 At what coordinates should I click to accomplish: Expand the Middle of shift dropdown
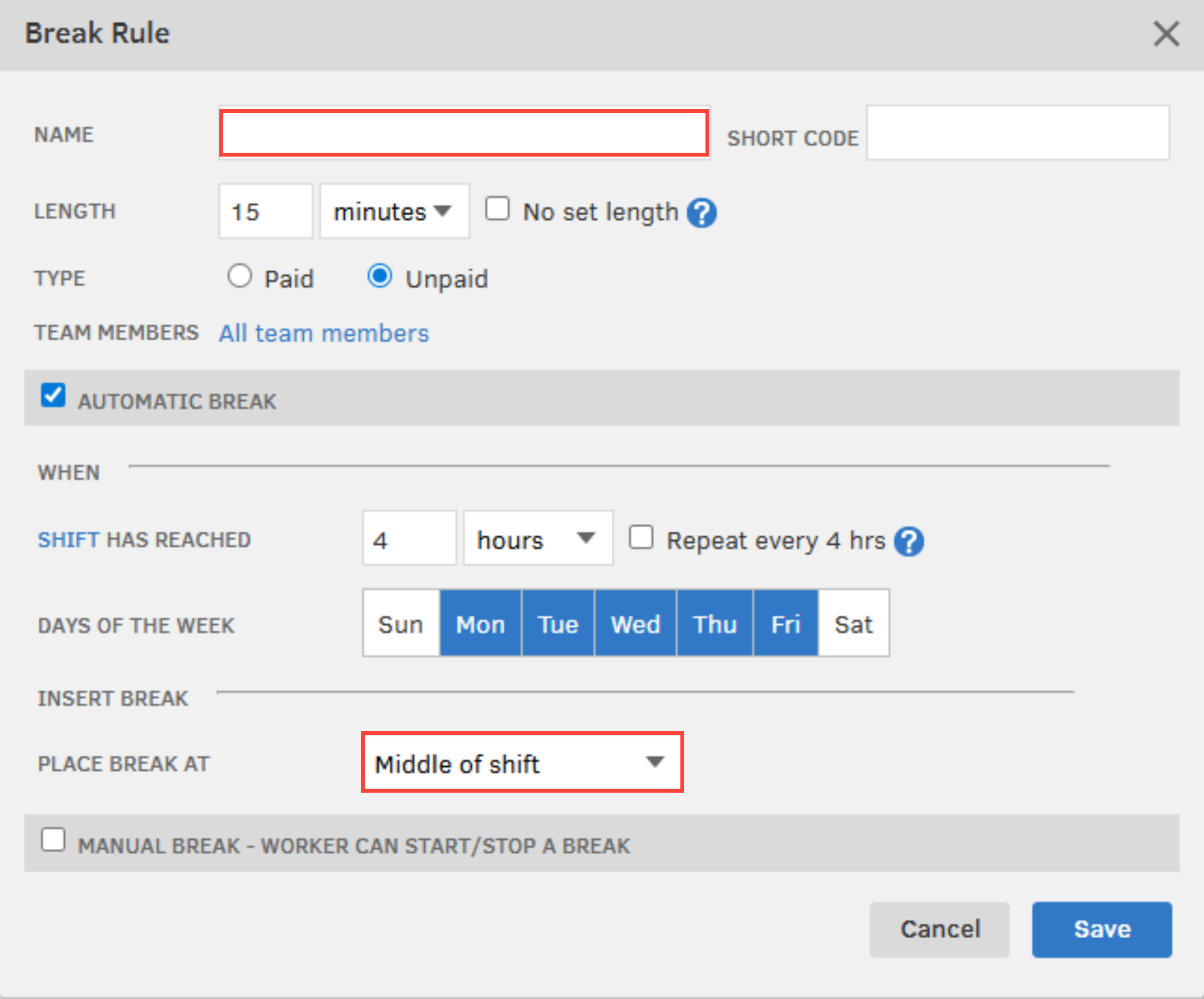pos(522,763)
